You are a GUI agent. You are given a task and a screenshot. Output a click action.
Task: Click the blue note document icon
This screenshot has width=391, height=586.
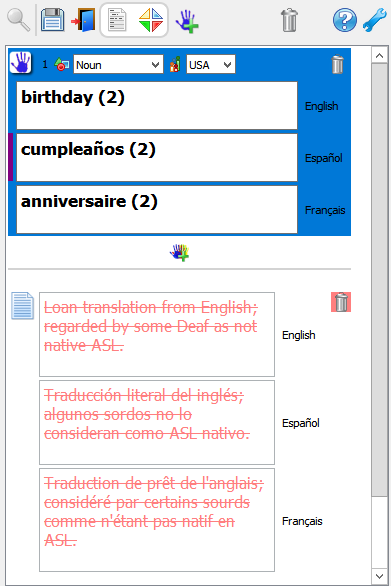(x=22, y=306)
